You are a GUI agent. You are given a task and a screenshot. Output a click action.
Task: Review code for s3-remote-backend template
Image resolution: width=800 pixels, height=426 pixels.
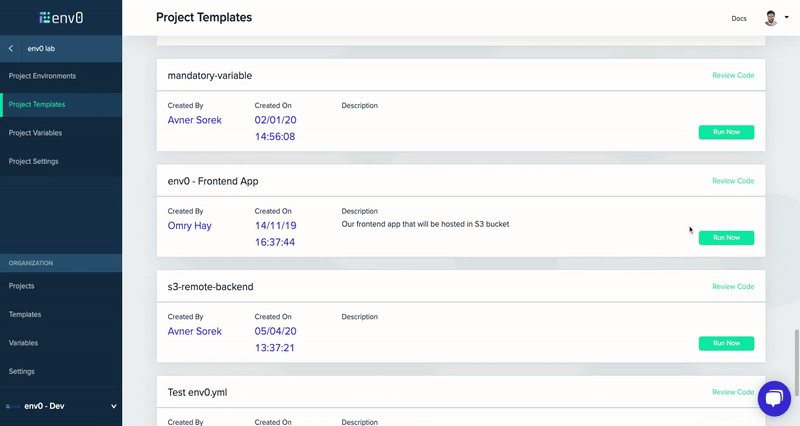click(733, 287)
